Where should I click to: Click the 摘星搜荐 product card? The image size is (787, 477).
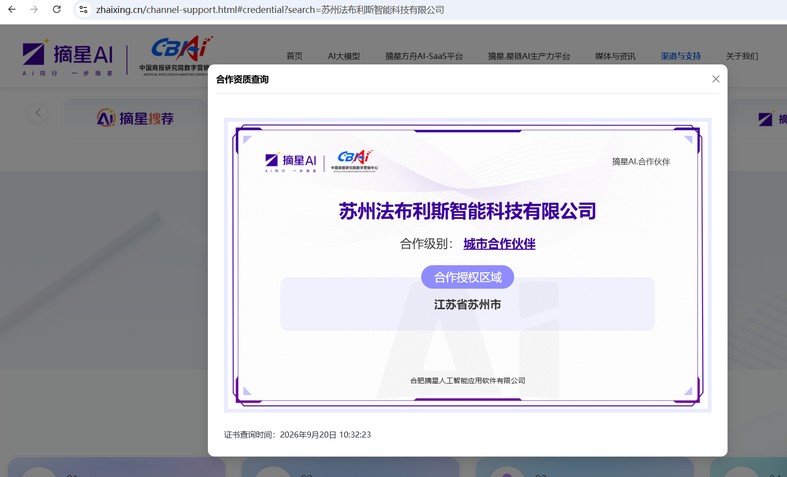click(x=135, y=118)
